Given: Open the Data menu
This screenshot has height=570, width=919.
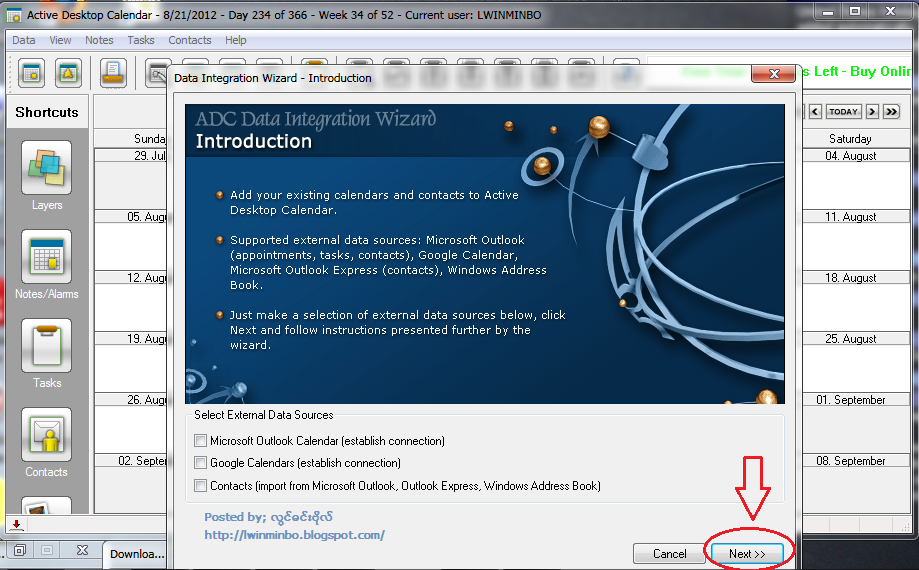Looking at the screenshot, I should (x=23, y=40).
